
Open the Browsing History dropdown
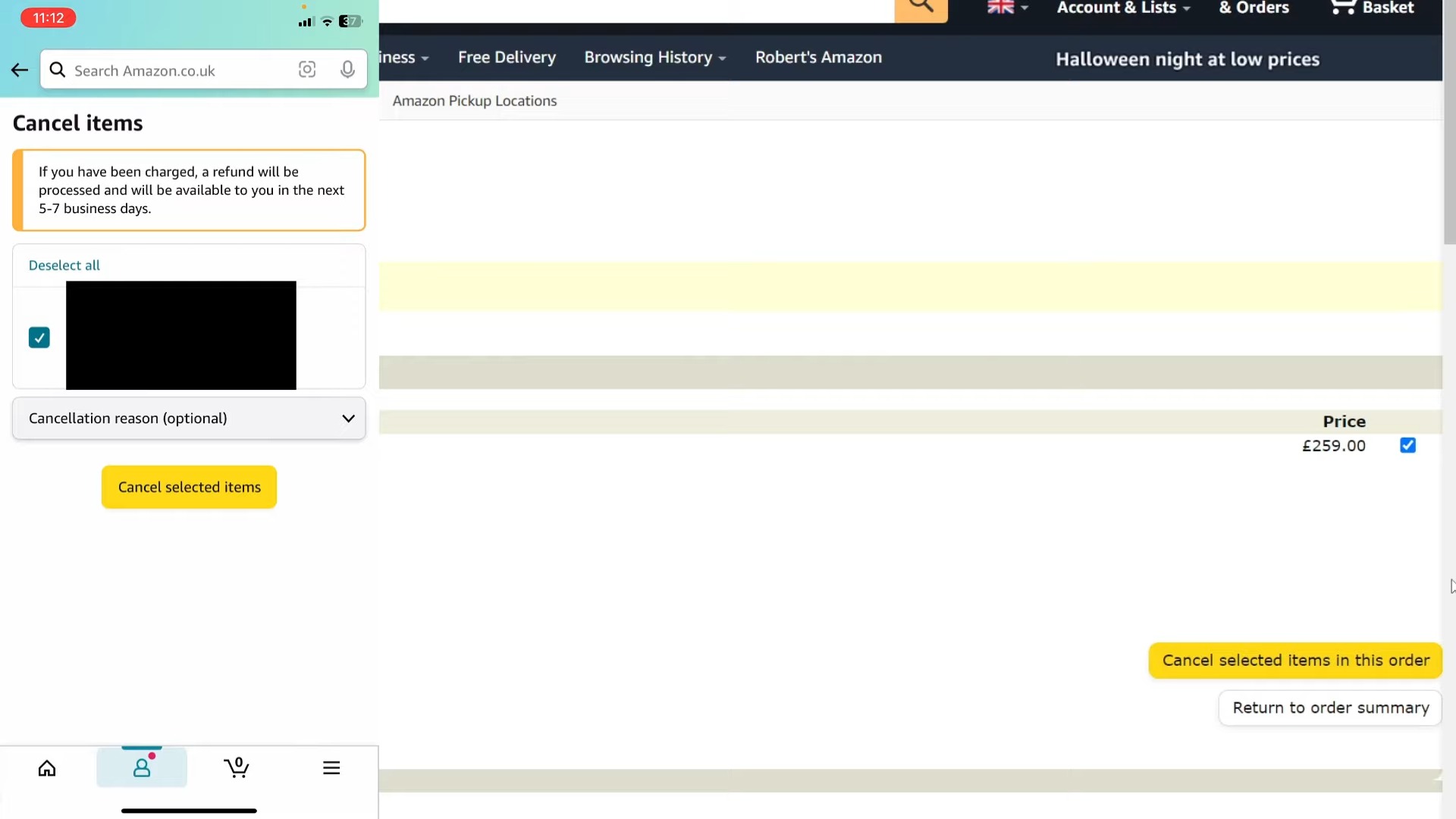654,58
